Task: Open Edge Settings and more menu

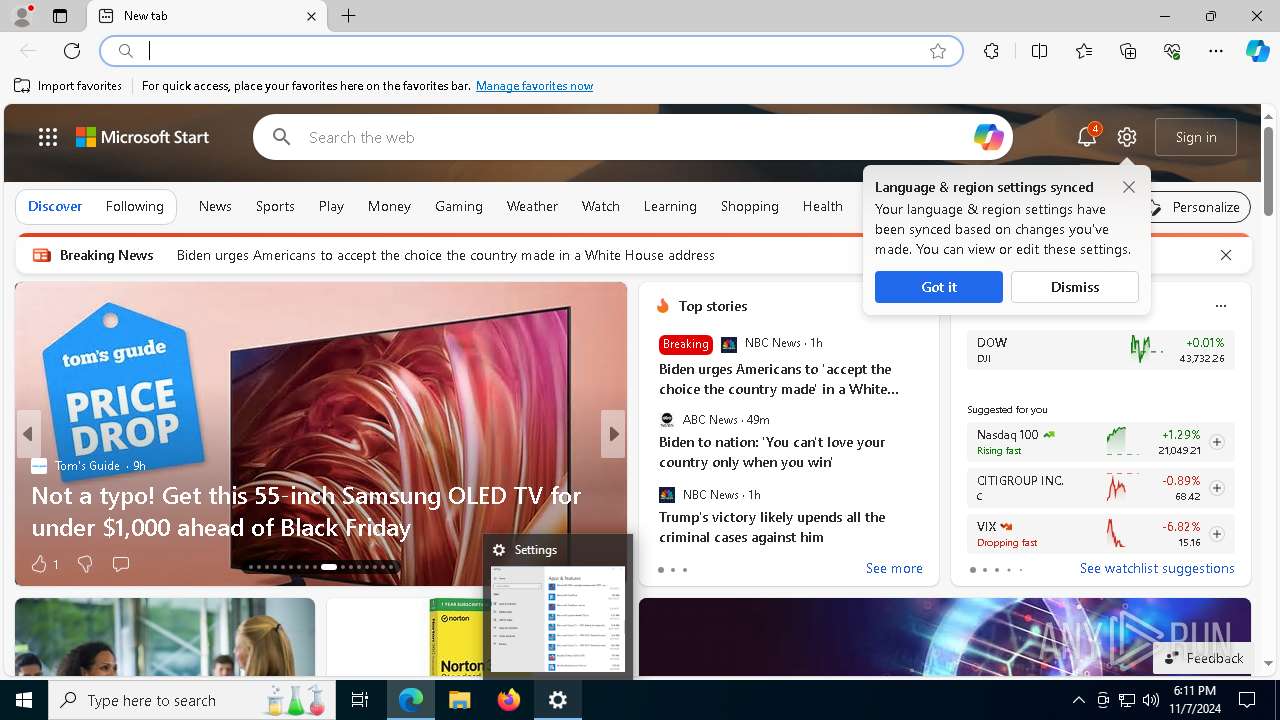Action: point(1216,51)
